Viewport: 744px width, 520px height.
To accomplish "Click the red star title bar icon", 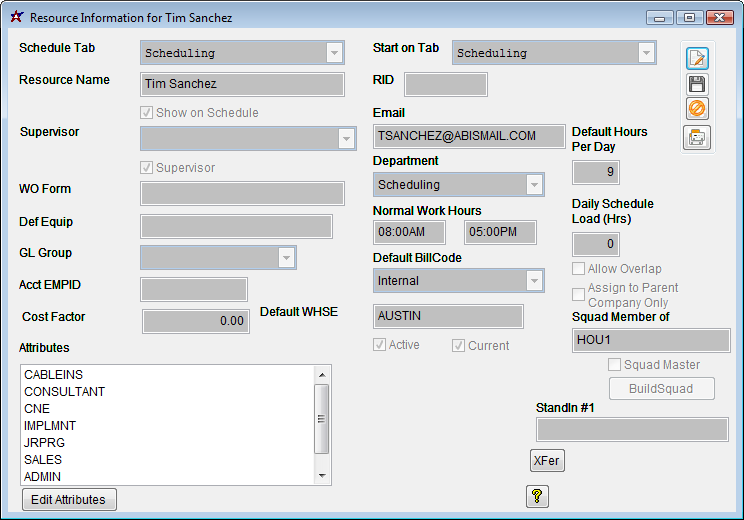I will tap(17, 18).
